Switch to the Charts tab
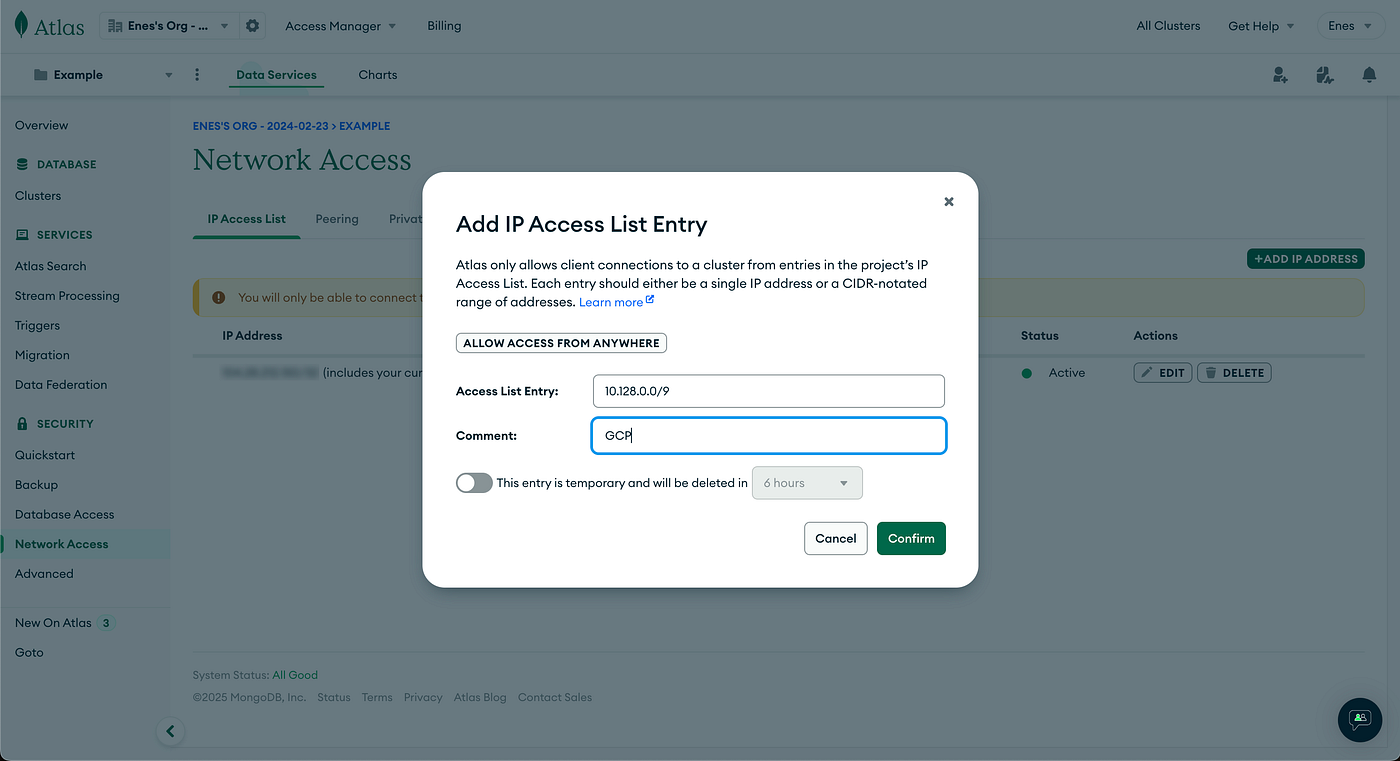Viewport: 1400px width, 761px height. [x=378, y=75]
